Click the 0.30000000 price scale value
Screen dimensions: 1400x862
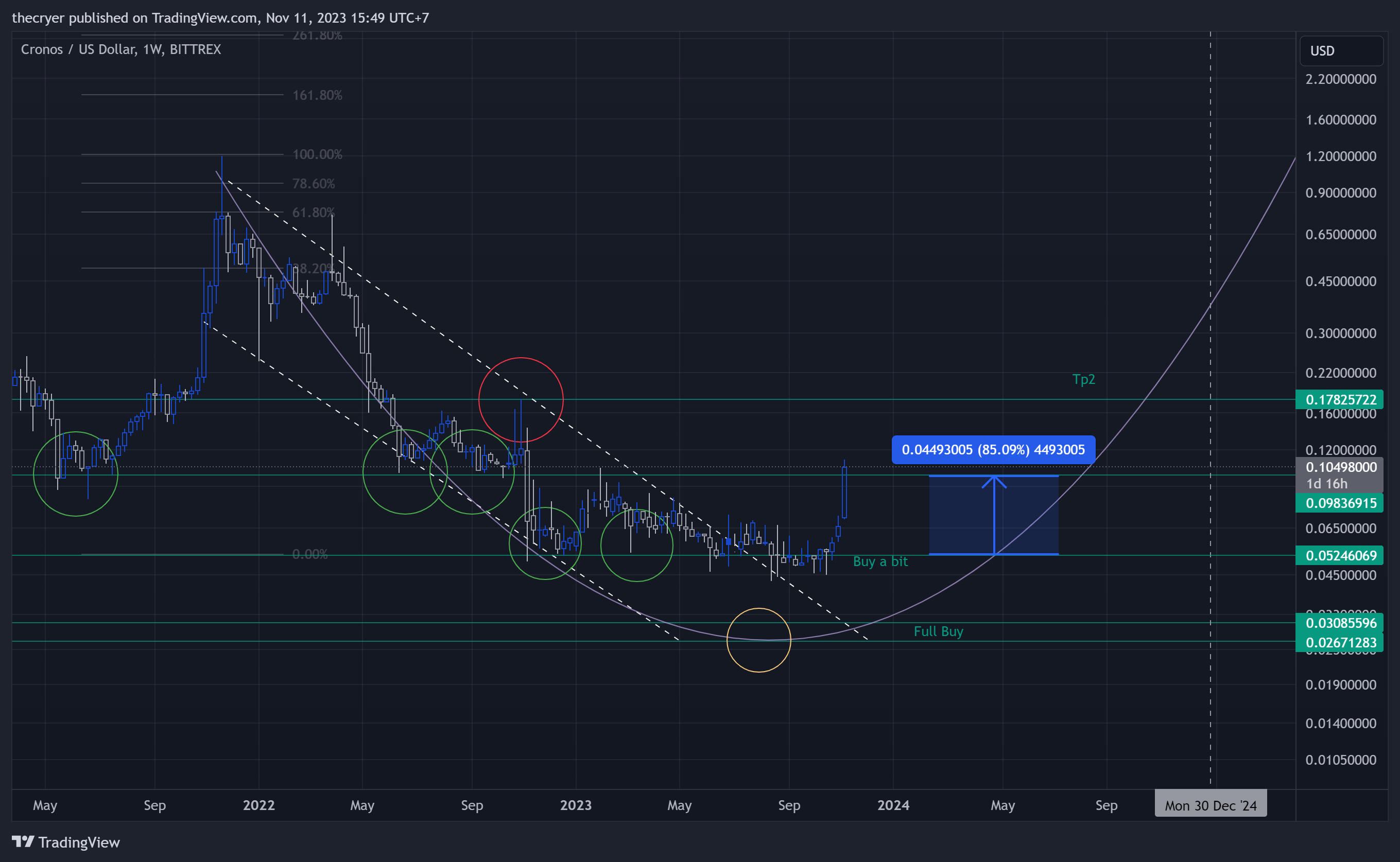(1341, 333)
